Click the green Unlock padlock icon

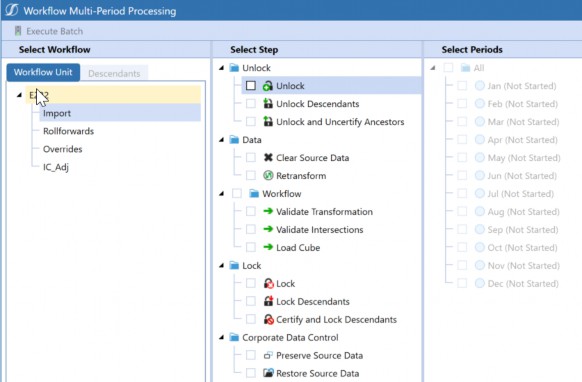268,86
